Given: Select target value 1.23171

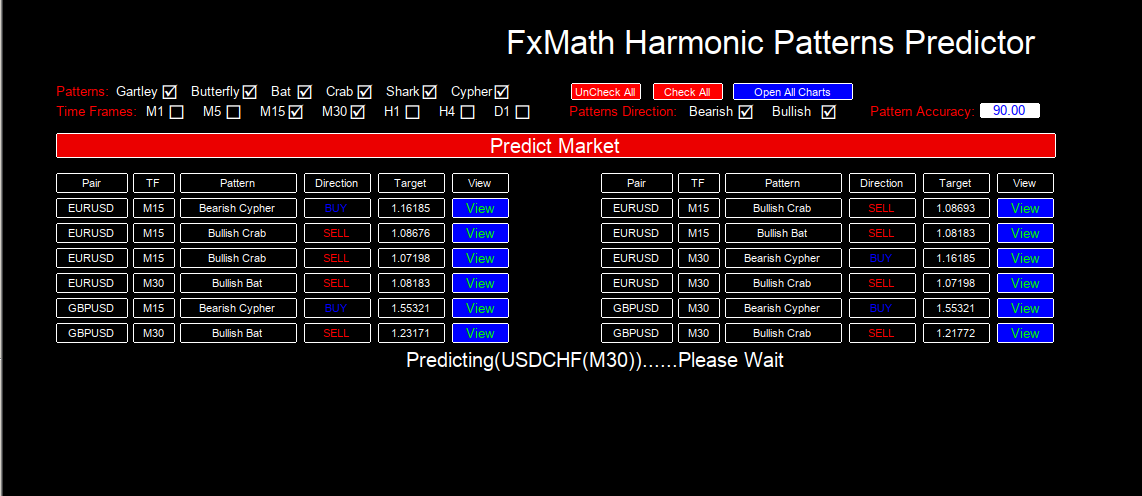Looking at the screenshot, I should [411, 333].
